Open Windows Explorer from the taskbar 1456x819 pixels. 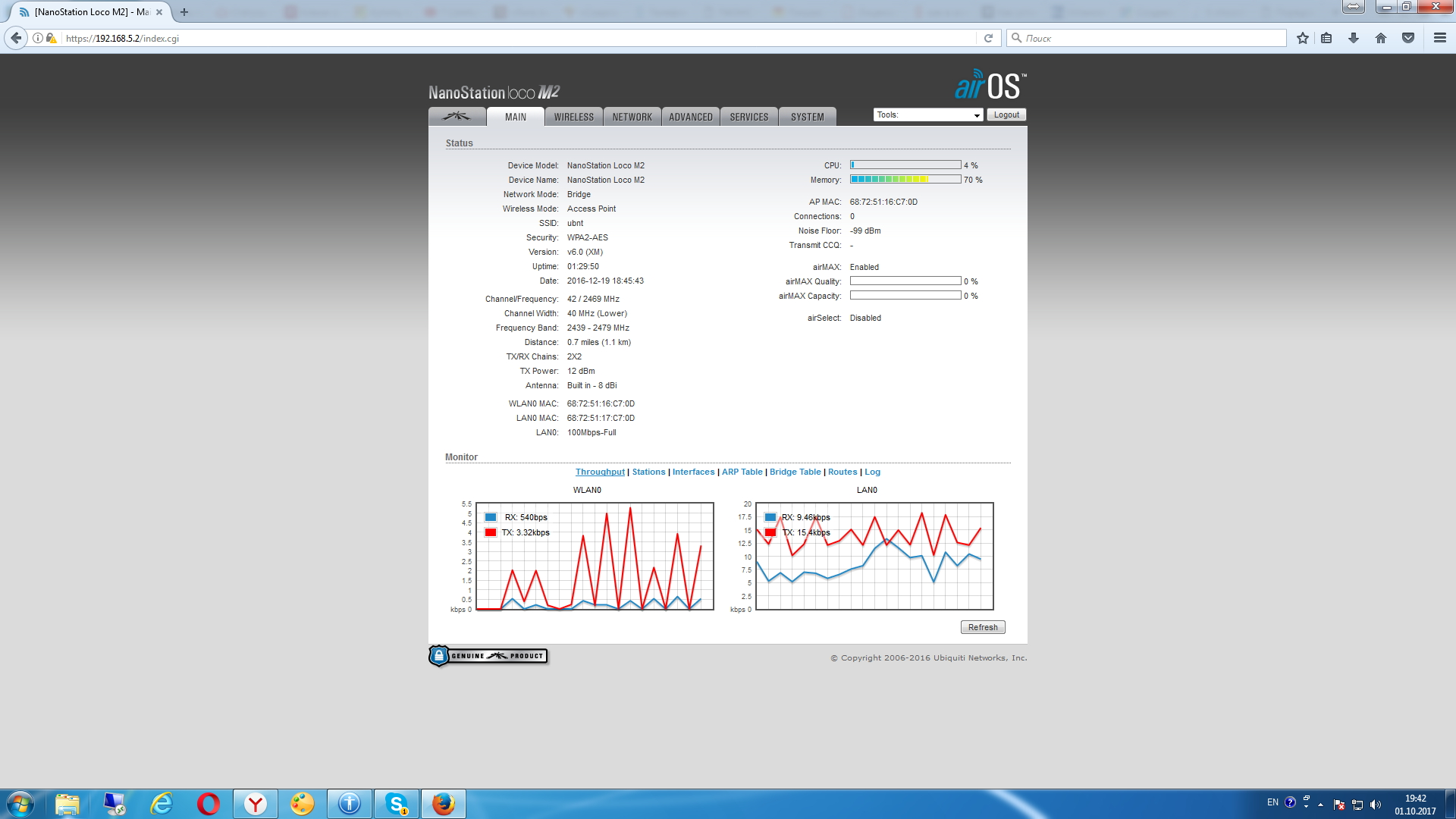point(67,804)
